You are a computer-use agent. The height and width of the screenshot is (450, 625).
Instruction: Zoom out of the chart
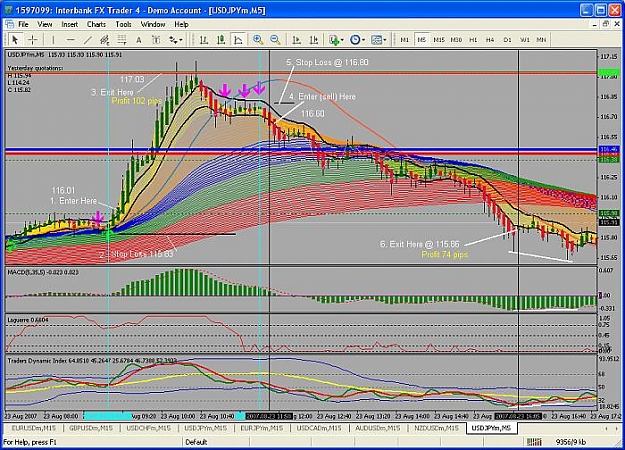275,40
